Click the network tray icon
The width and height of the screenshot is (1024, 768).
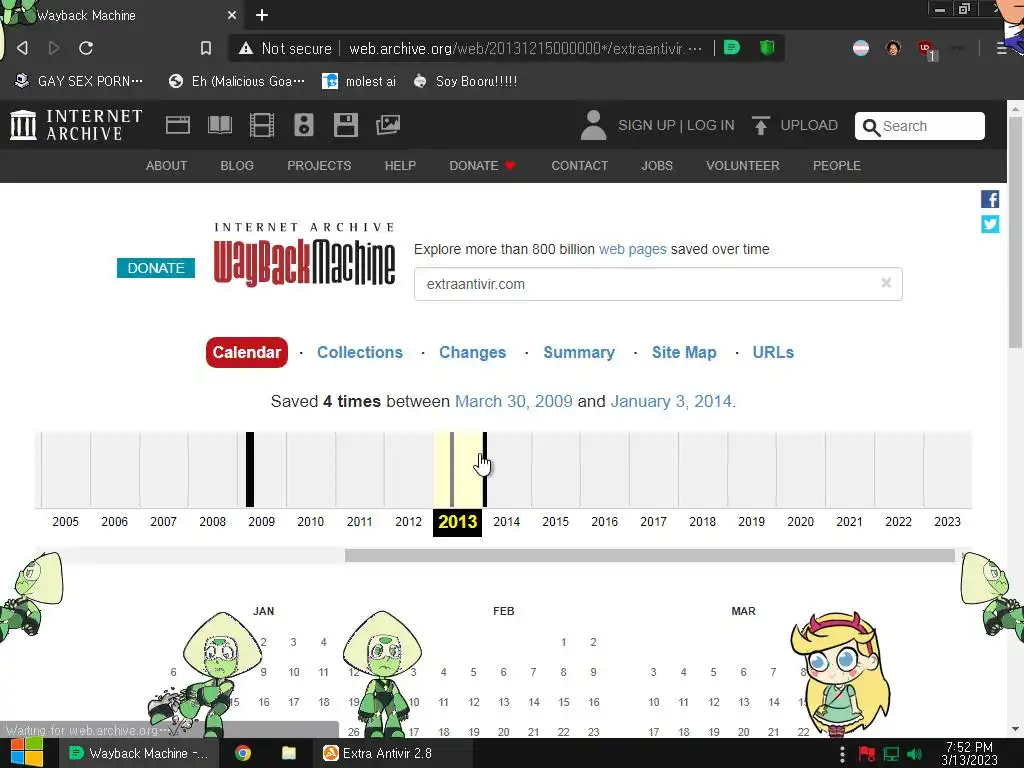click(891, 754)
